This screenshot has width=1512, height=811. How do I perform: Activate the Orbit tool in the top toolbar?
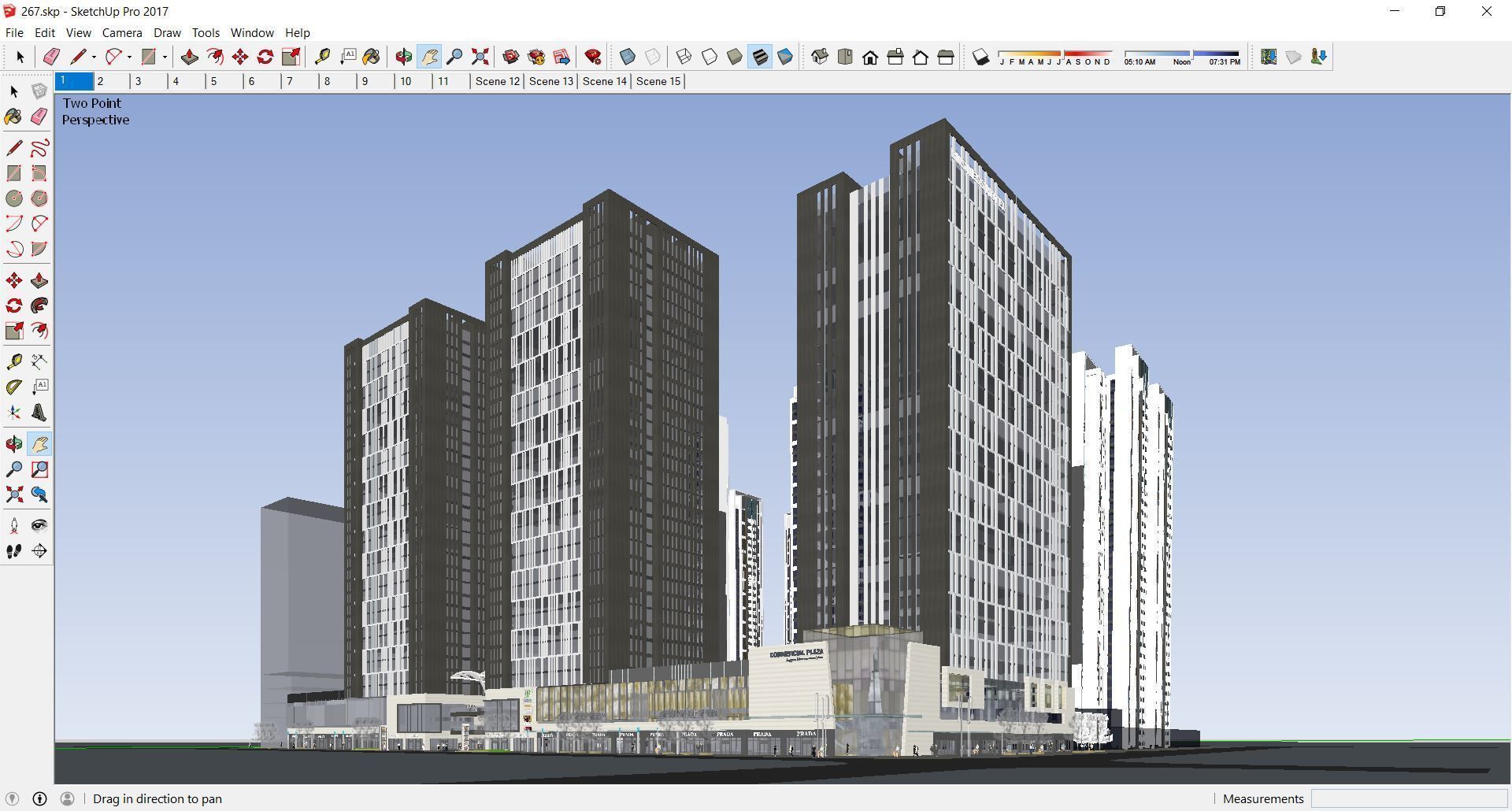pos(404,57)
